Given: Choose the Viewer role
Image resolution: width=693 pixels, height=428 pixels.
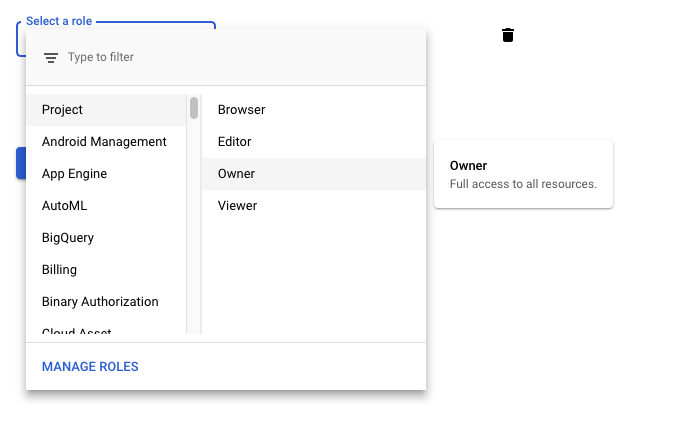Looking at the screenshot, I should tap(314, 206).
